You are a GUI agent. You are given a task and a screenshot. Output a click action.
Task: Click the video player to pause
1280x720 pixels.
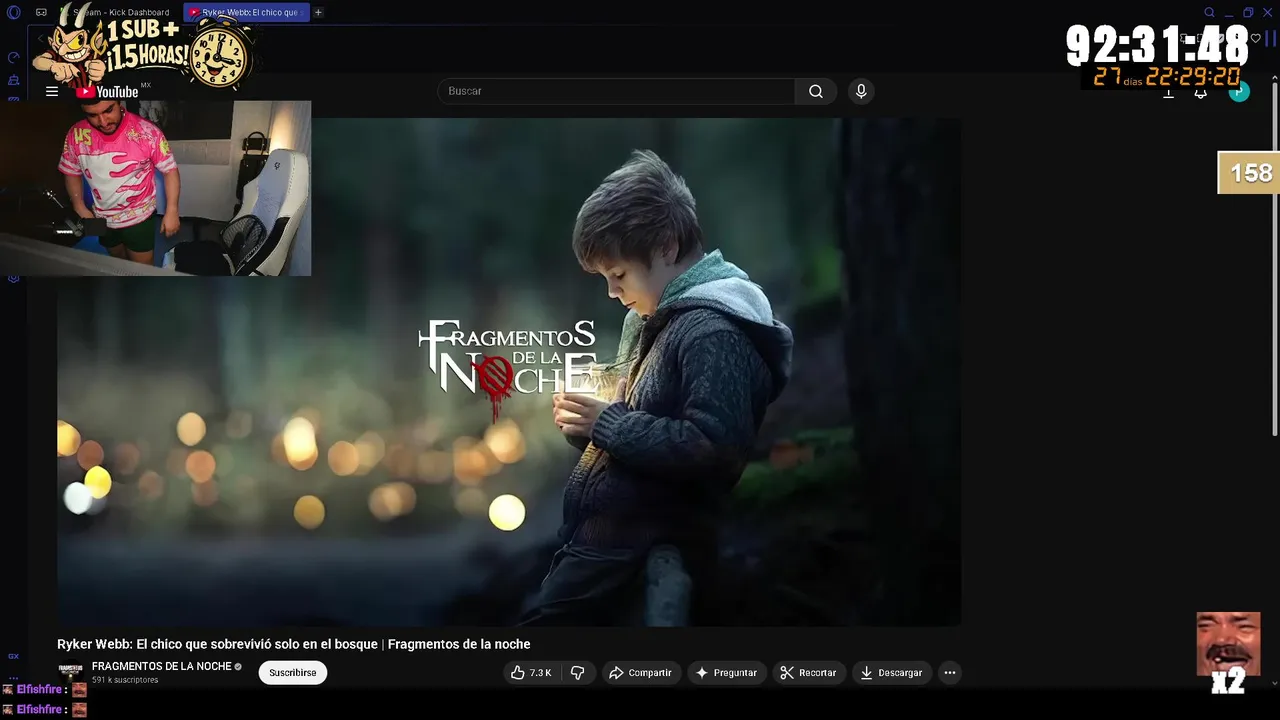[x=509, y=372]
